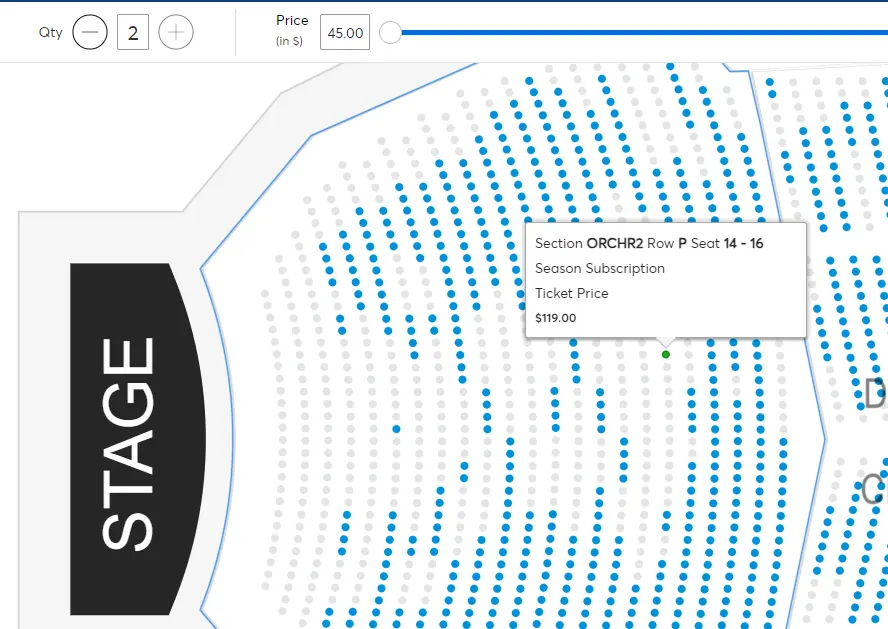Viewport: 888px width, 629px height.
Task: Click the Price label text
Action: coord(292,20)
